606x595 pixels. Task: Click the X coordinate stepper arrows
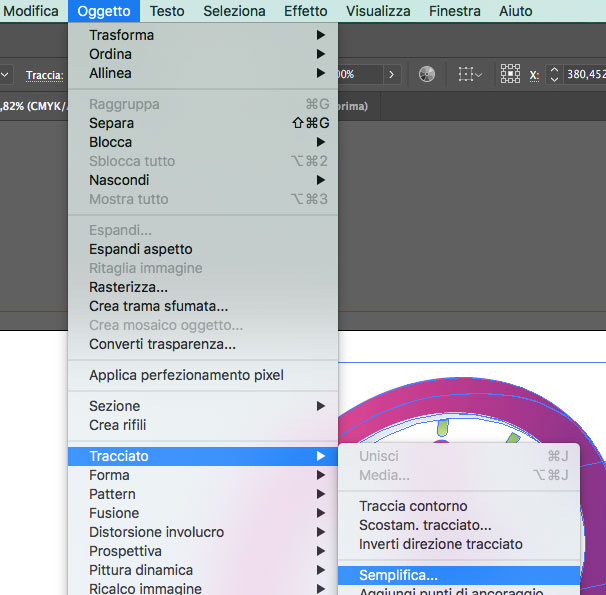554,74
